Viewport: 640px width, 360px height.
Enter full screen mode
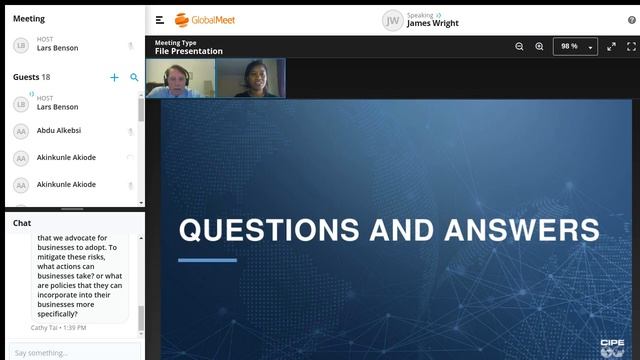click(631, 47)
